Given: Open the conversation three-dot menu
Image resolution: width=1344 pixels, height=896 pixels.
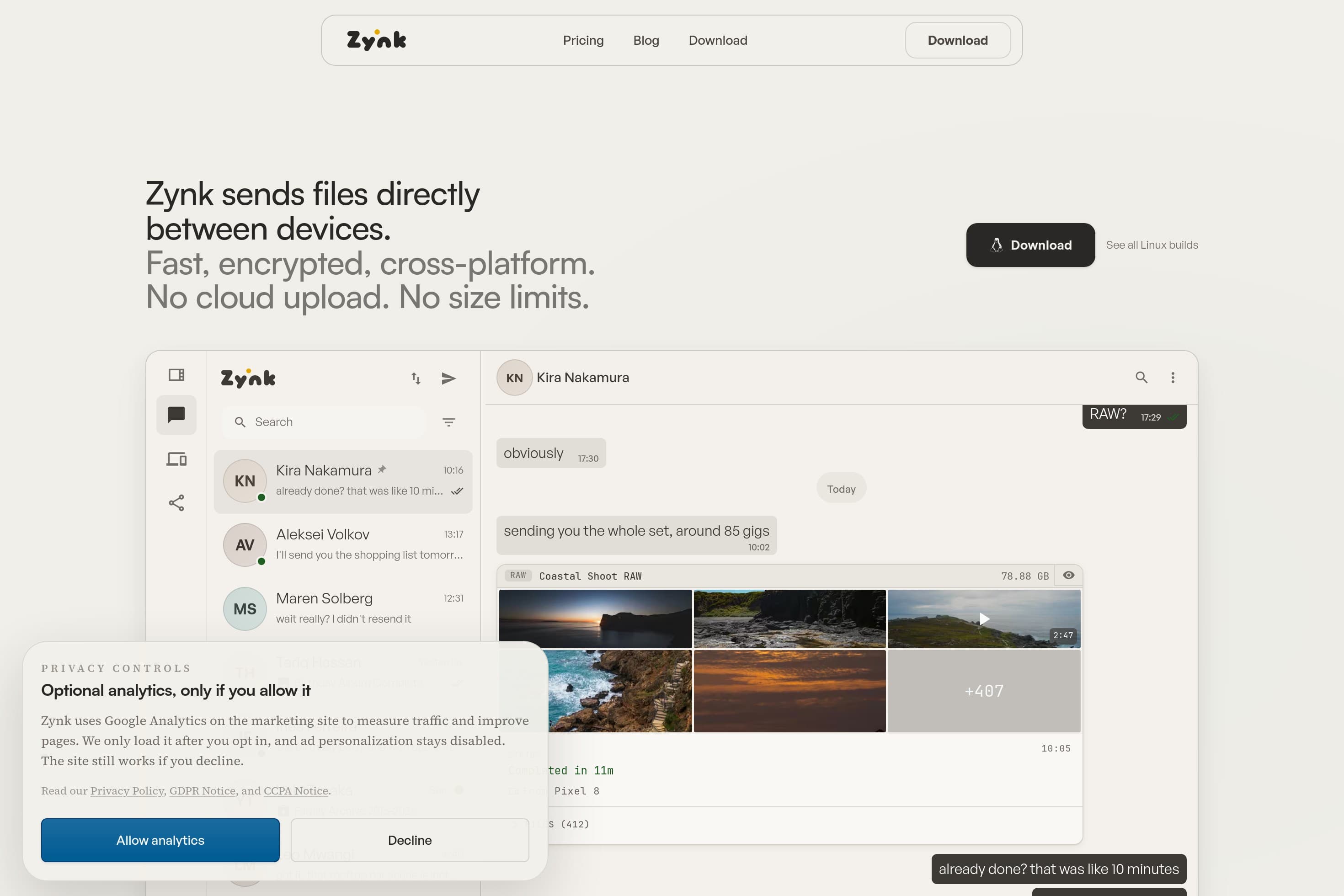Looking at the screenshot, I should (1173, 377).
